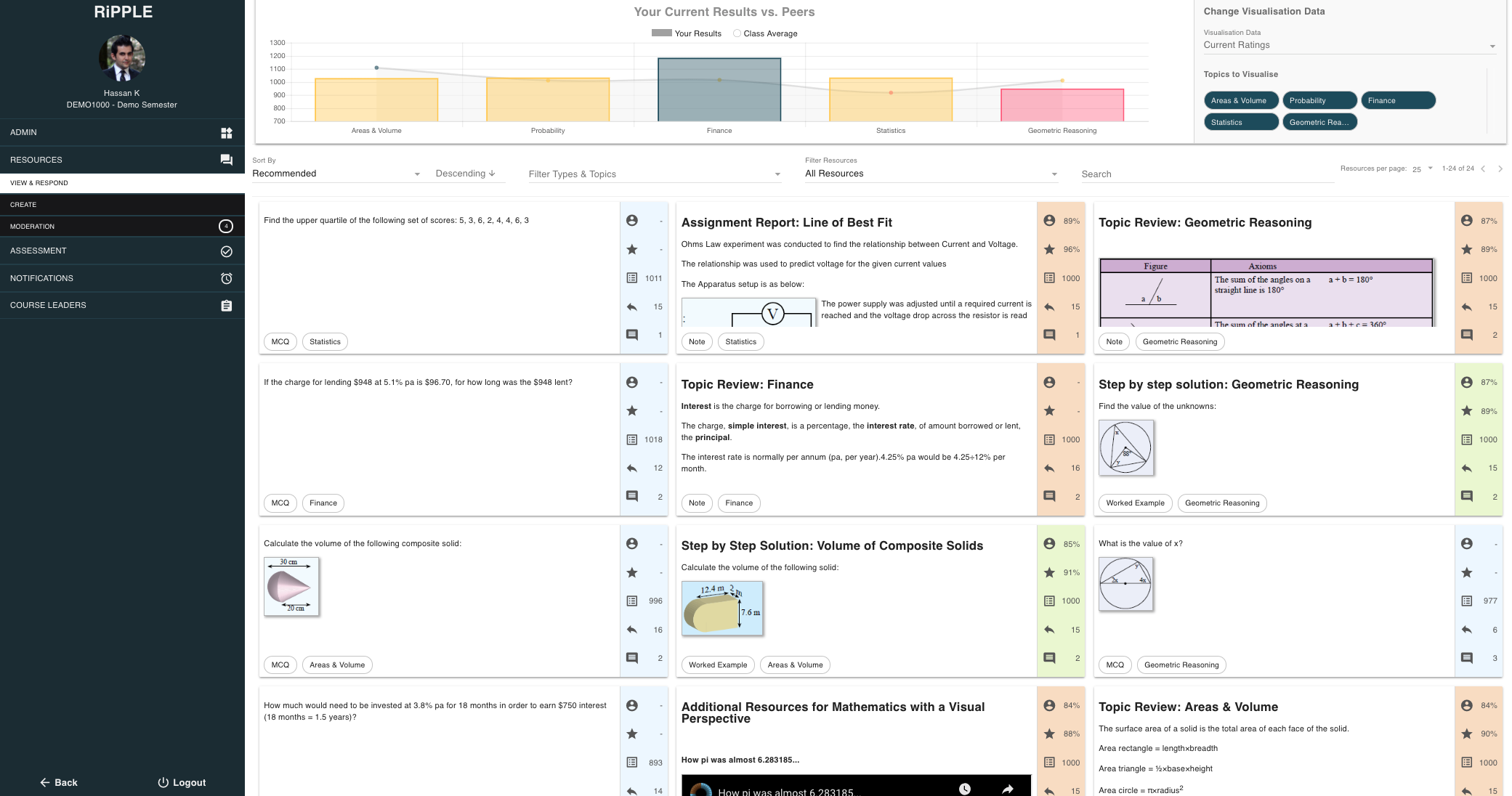The image size is (1512, 796).
Task: Toggle Probability topic chip
Action: 1319,100
